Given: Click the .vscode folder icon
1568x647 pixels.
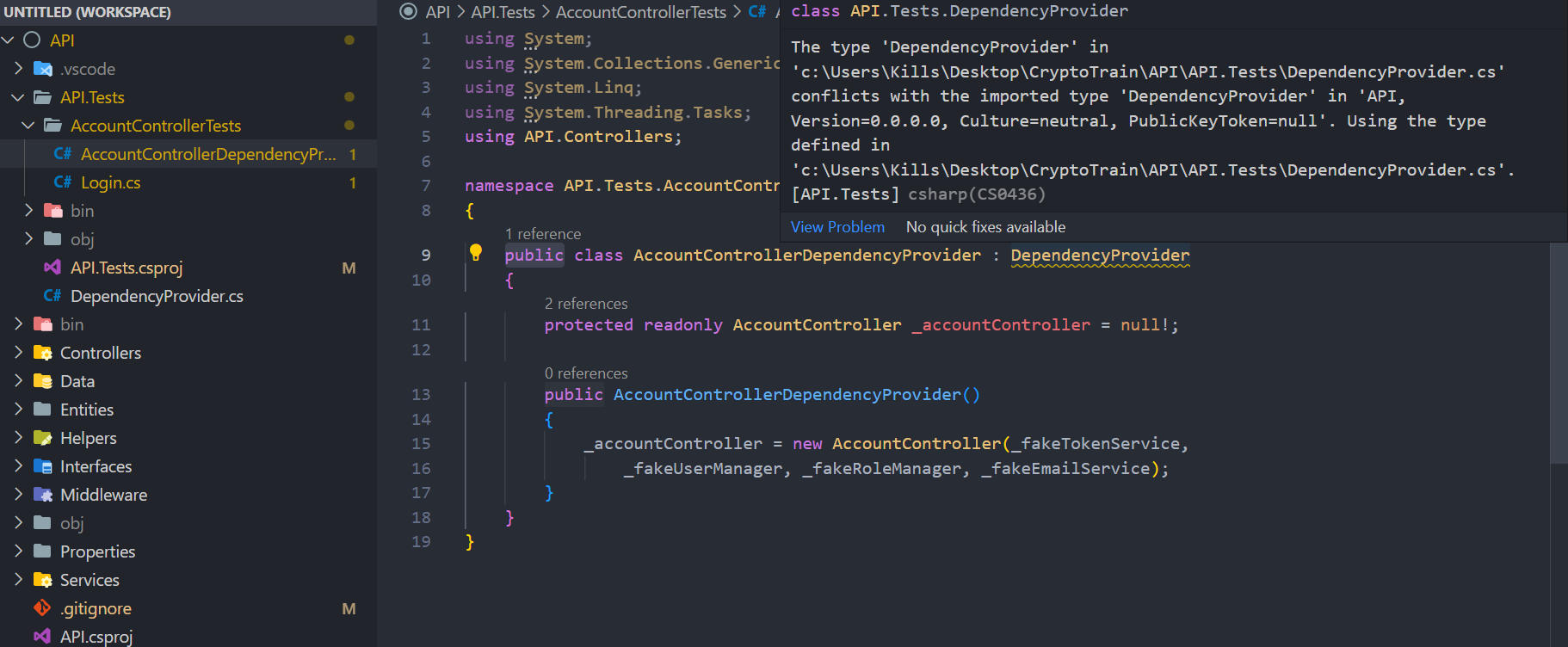Looking at the screenshot, I should coord(43,69).
